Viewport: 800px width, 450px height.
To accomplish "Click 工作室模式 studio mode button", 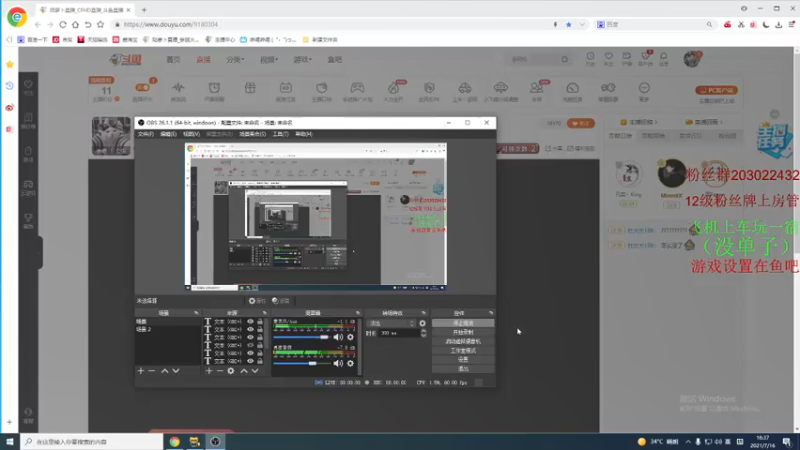I will pos(463,351).
